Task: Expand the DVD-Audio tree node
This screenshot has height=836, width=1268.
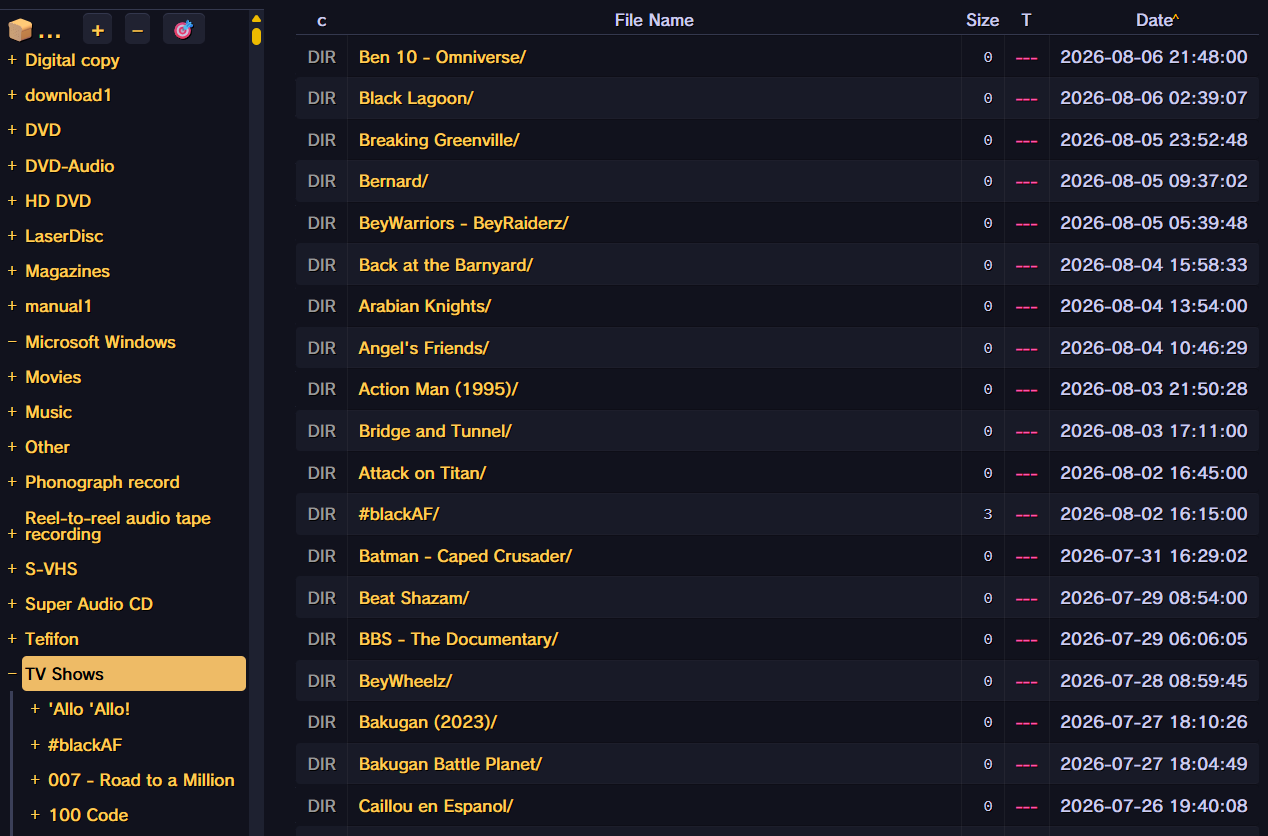Action: [x=12, y=166]
